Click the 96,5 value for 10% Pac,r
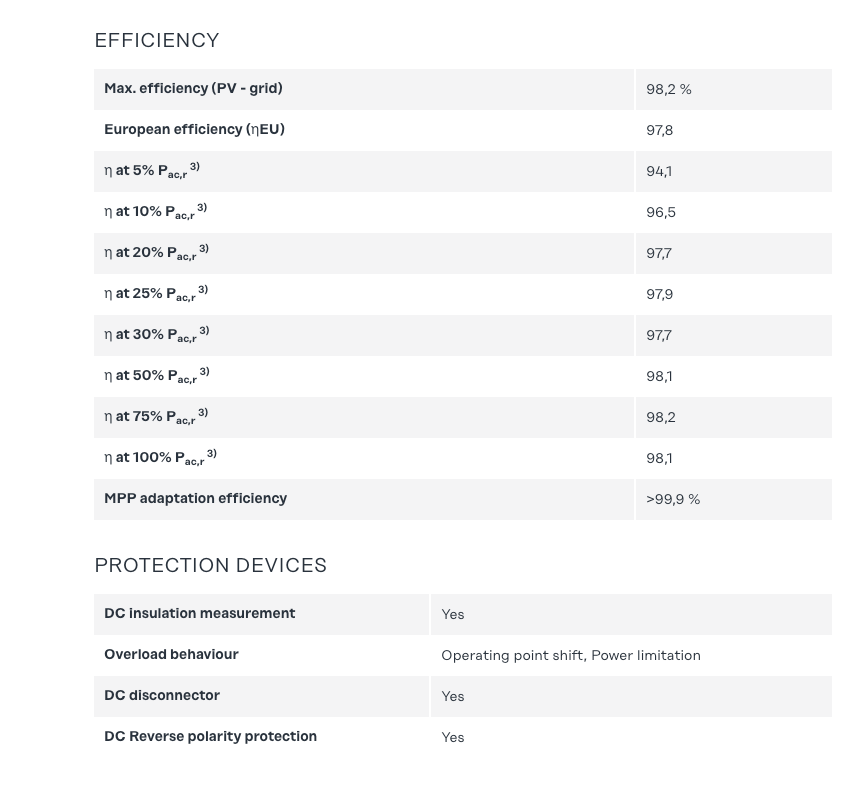This screenshot has height=793, width=867. (x=660, y=213)
